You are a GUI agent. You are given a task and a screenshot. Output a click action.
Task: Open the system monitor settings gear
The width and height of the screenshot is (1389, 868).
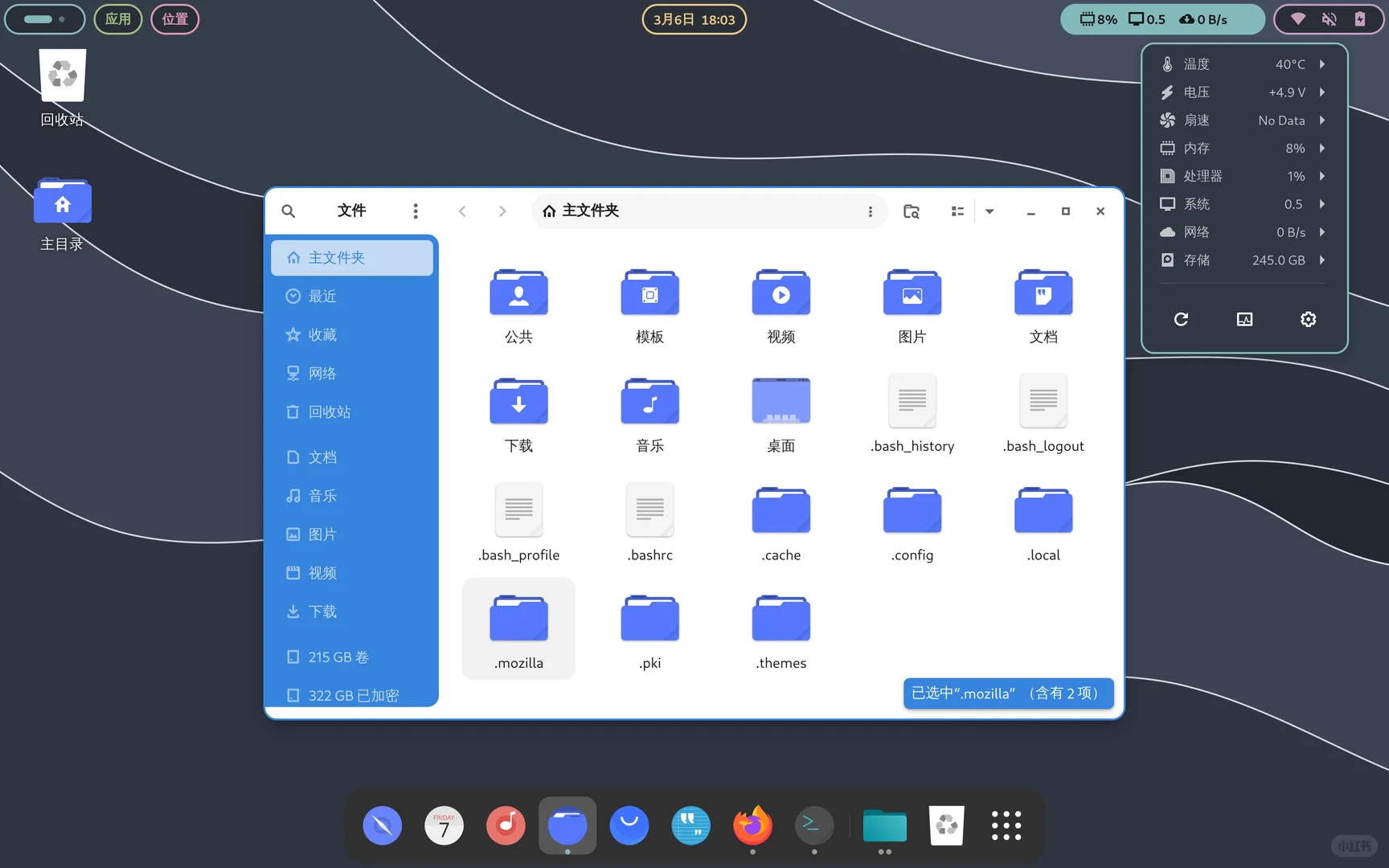(x=1308, y=319)
